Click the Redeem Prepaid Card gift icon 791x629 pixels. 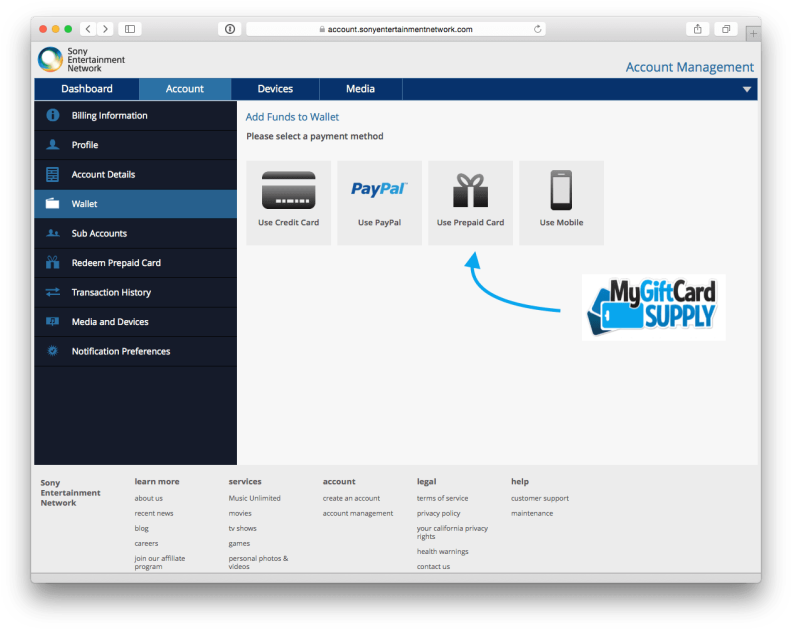pos(52,262)
